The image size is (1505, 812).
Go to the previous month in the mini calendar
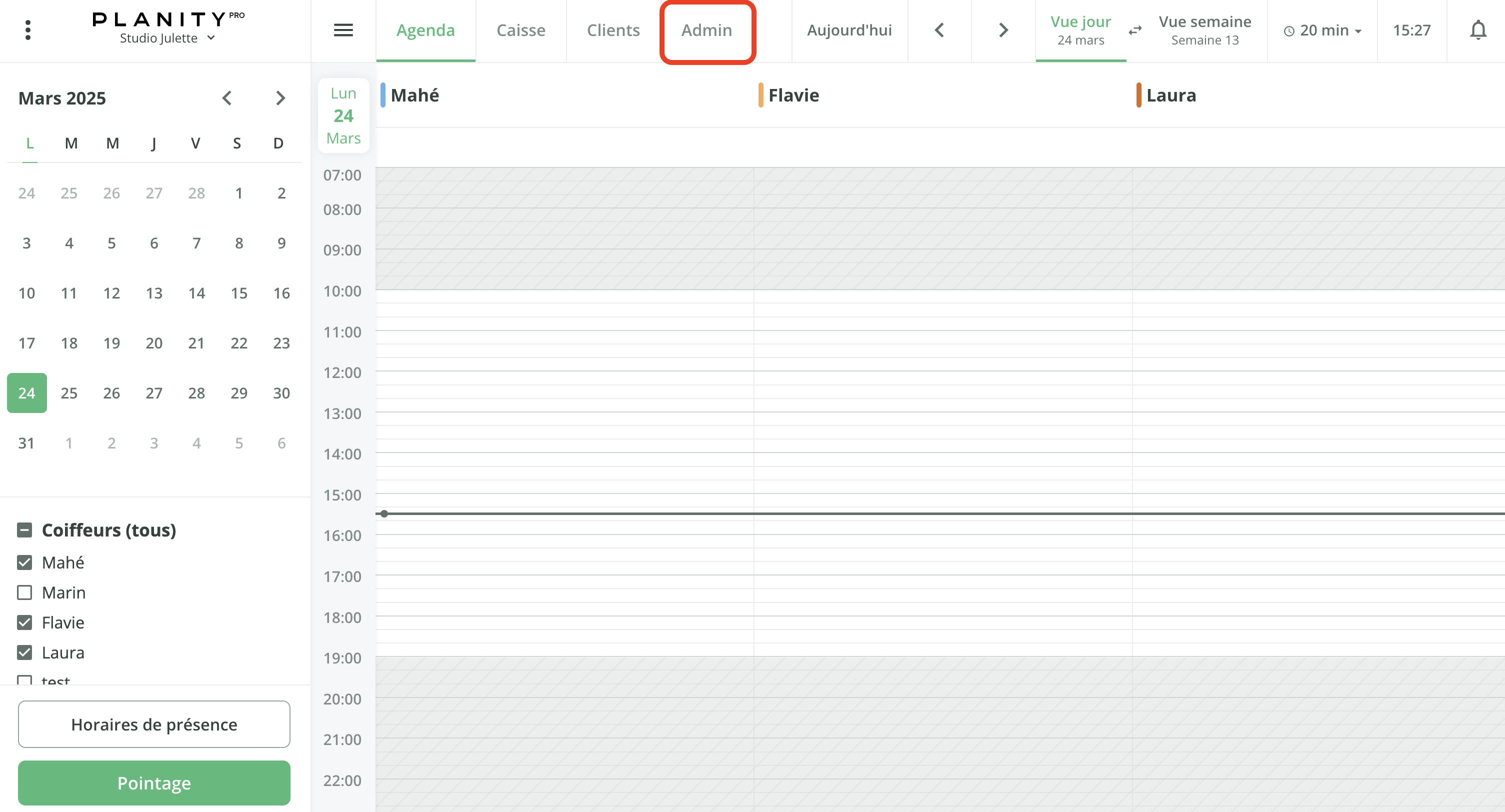[x=226, y=98]
